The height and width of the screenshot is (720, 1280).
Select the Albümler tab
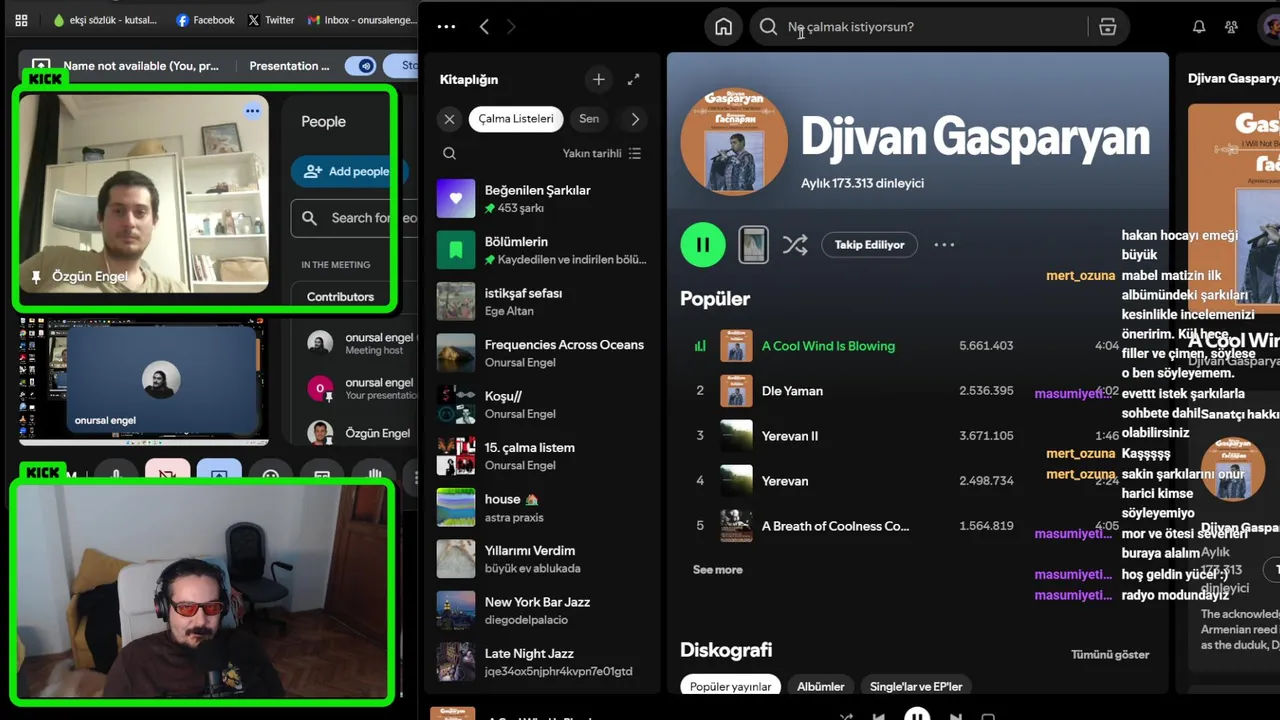[820, 687]
